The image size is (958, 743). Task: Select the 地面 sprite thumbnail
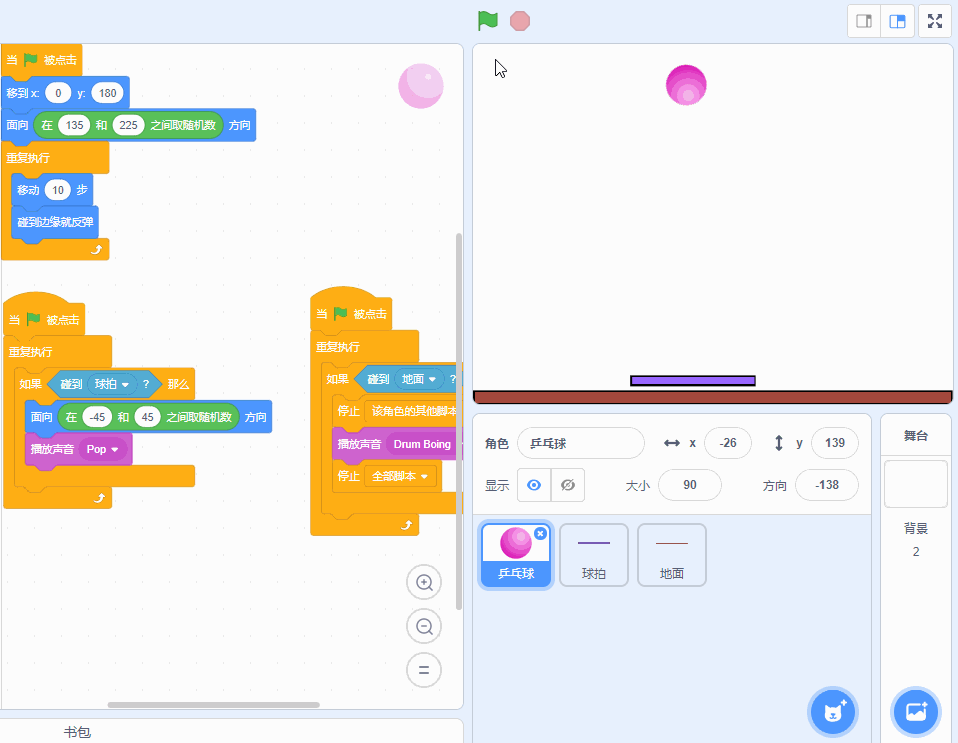click(672, 555)
